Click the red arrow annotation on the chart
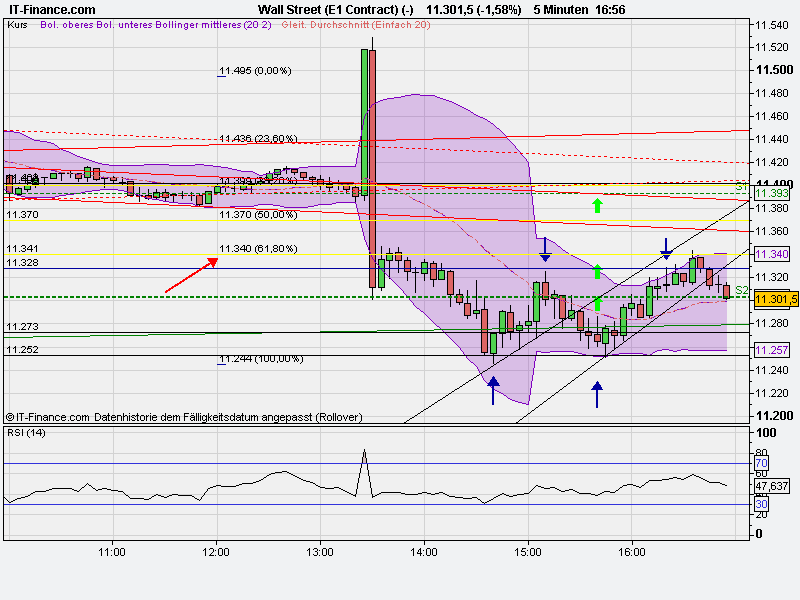Viewport: 800px width, 600px height. coord(190,276)
